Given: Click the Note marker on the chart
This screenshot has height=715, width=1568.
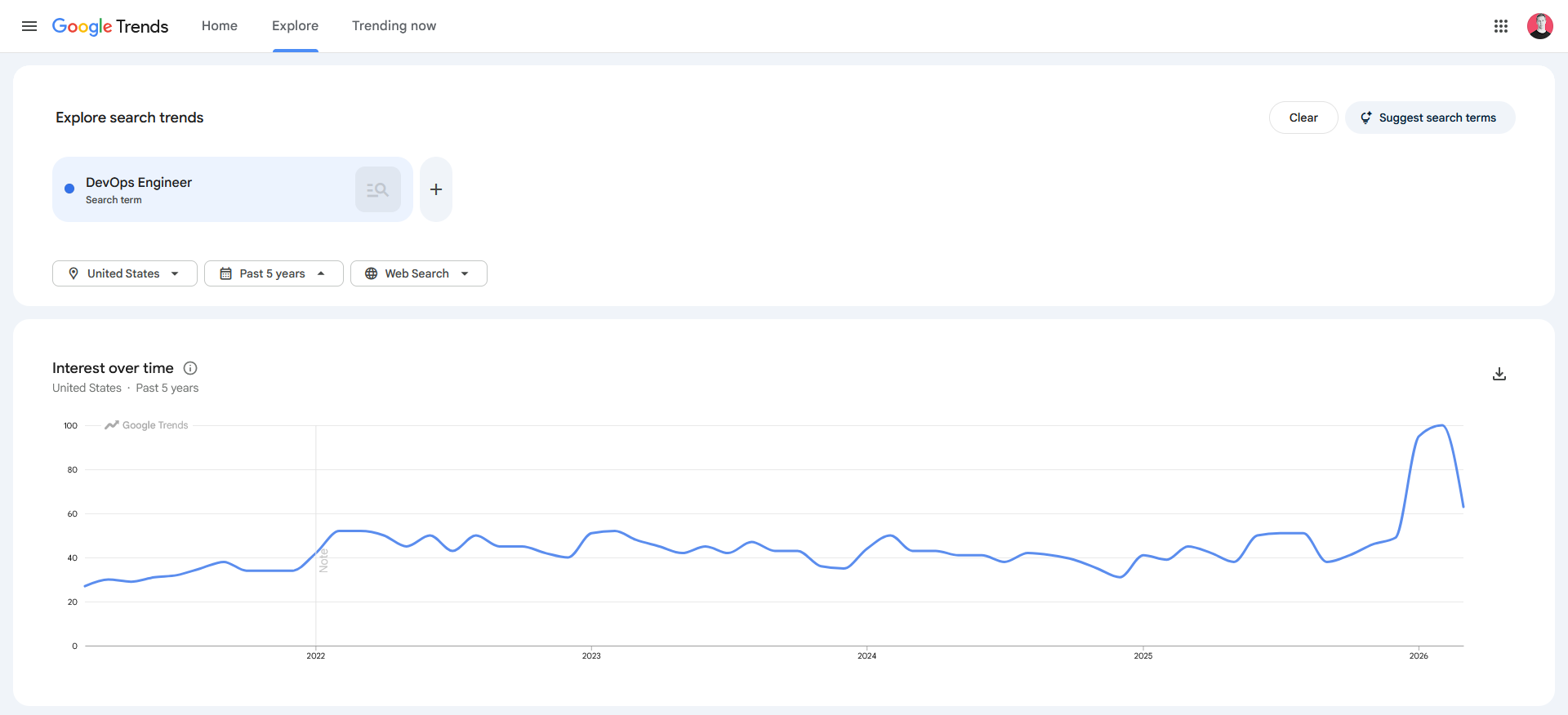Looking at the screenshot, I should coord(323,561).
